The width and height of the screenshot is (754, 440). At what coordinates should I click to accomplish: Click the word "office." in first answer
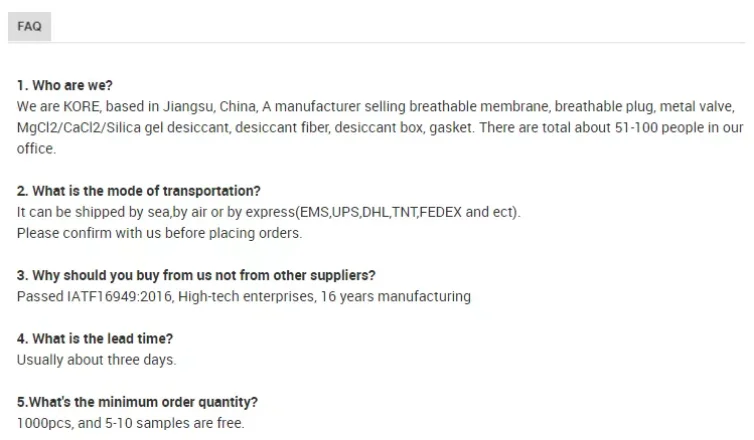pos(37,149)
